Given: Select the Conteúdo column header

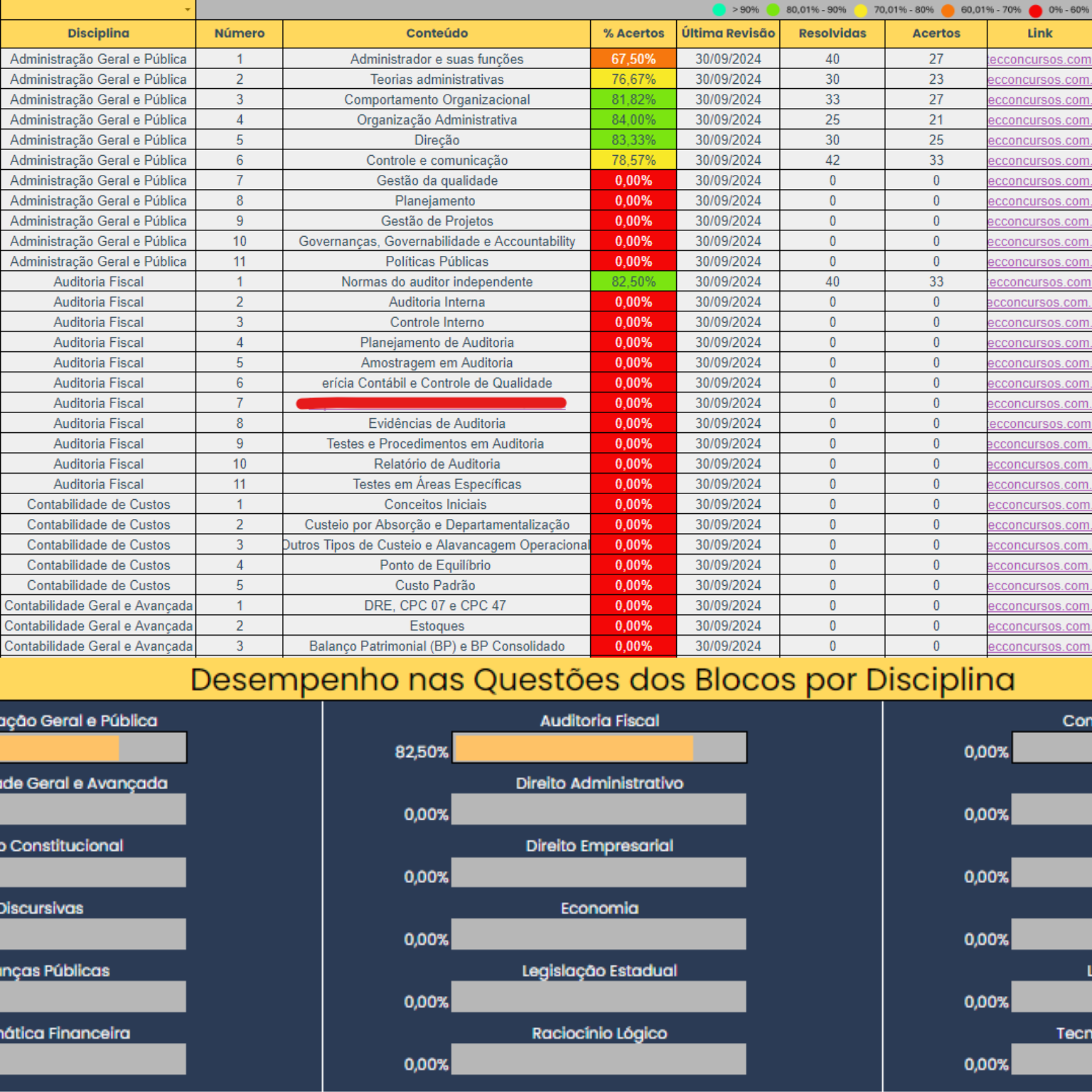Looking at the screenshot, I should [x=437, y=33].
